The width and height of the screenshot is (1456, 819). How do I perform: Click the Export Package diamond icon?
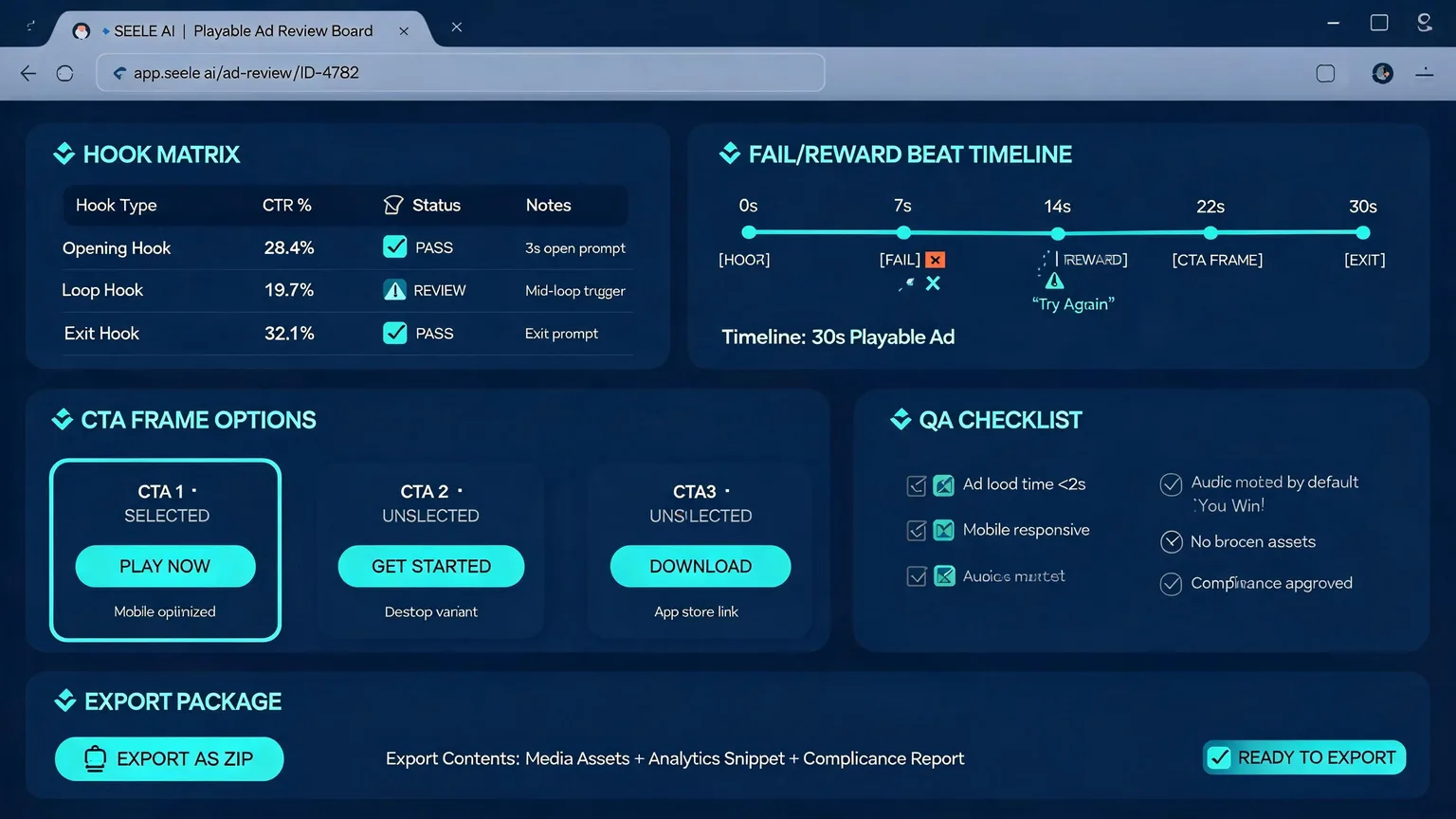point(65,701)
